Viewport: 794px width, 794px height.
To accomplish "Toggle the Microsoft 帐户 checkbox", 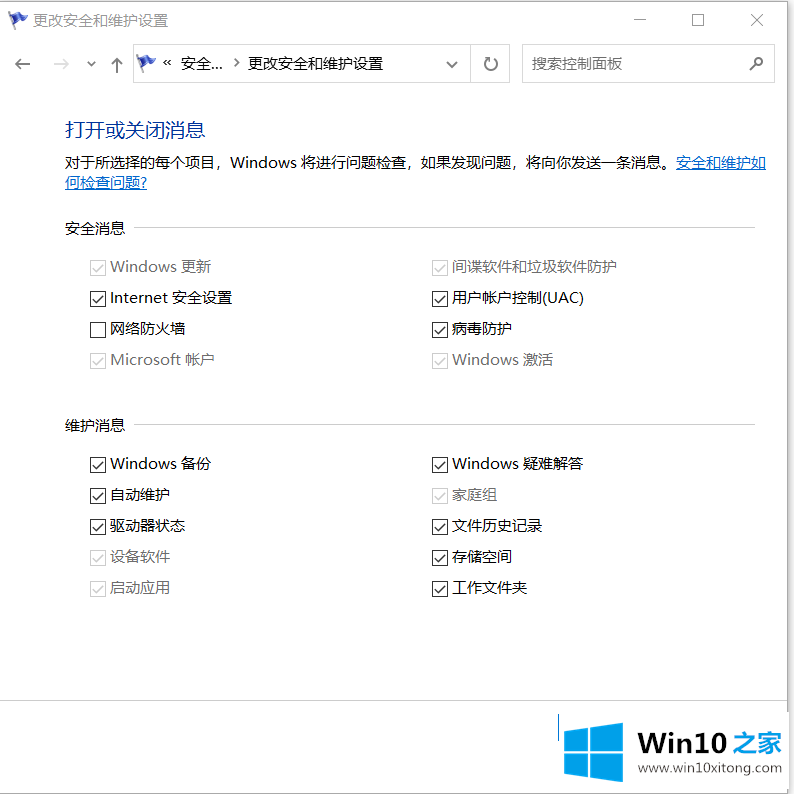I will point(98,361).
